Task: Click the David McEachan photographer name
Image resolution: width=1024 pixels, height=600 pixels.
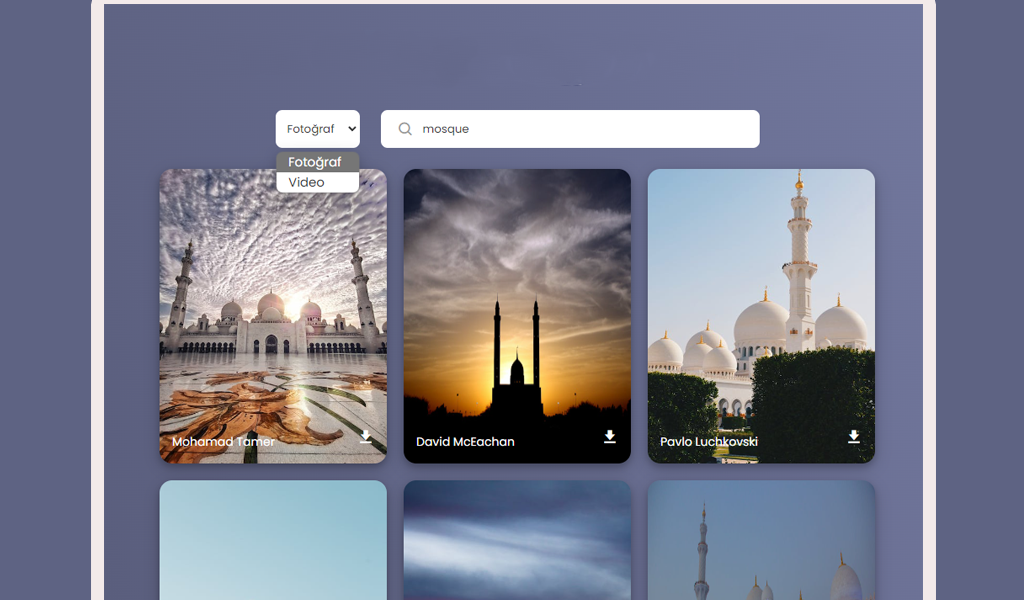Action: pyautogui.click(x=465, y=442)
